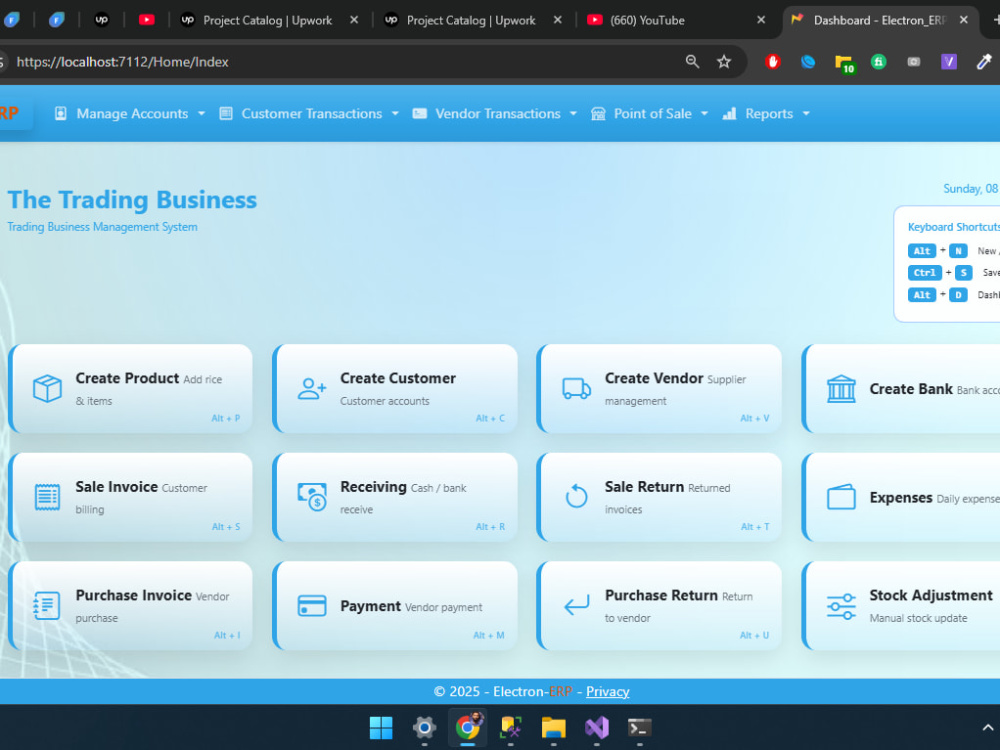Open the Manage Accounts menu
The image size is (1000, 750).
[x=130, y=114]
